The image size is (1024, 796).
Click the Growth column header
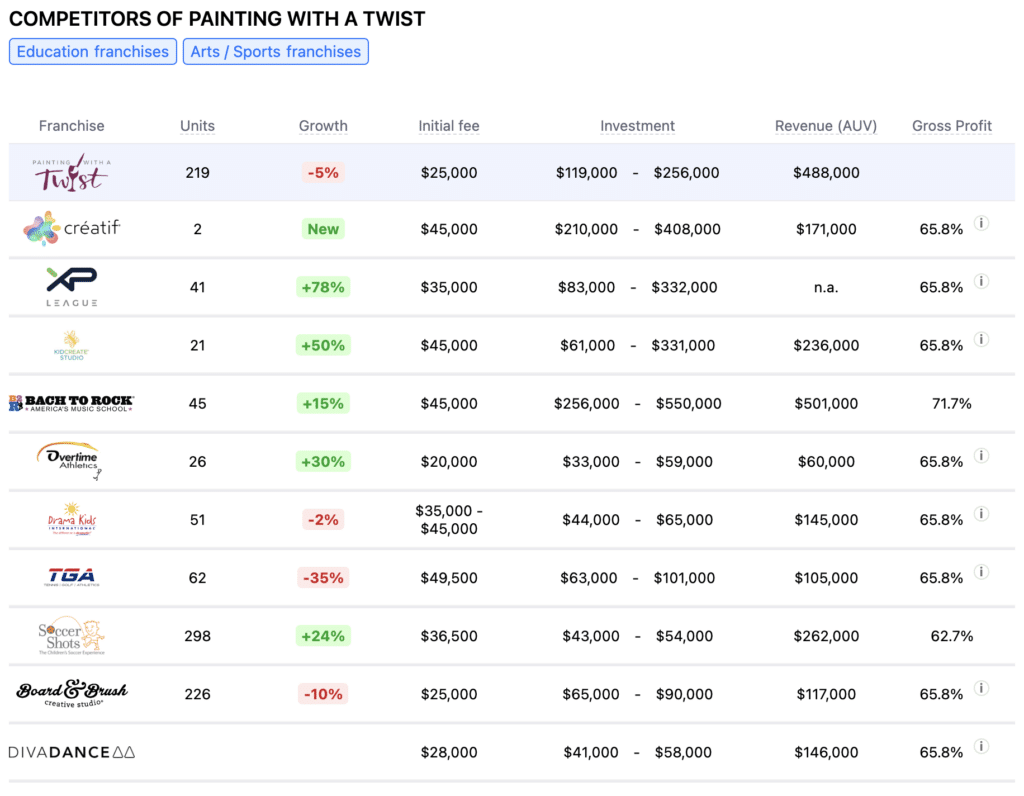(x=323, y=125)
